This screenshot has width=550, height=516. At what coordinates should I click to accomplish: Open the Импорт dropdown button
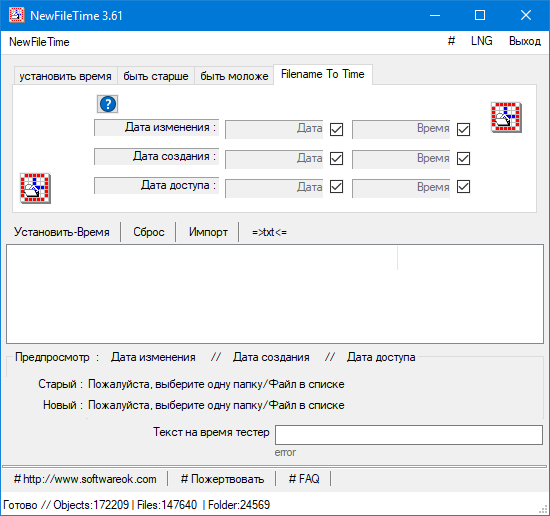pyautogui.click(x=208, y=232)
